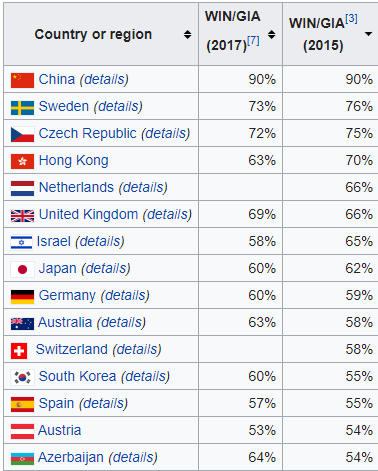This screenshot has width=378, height=471.
Task: Click the Czech Republic flag icon
Action: click(22, 134)
